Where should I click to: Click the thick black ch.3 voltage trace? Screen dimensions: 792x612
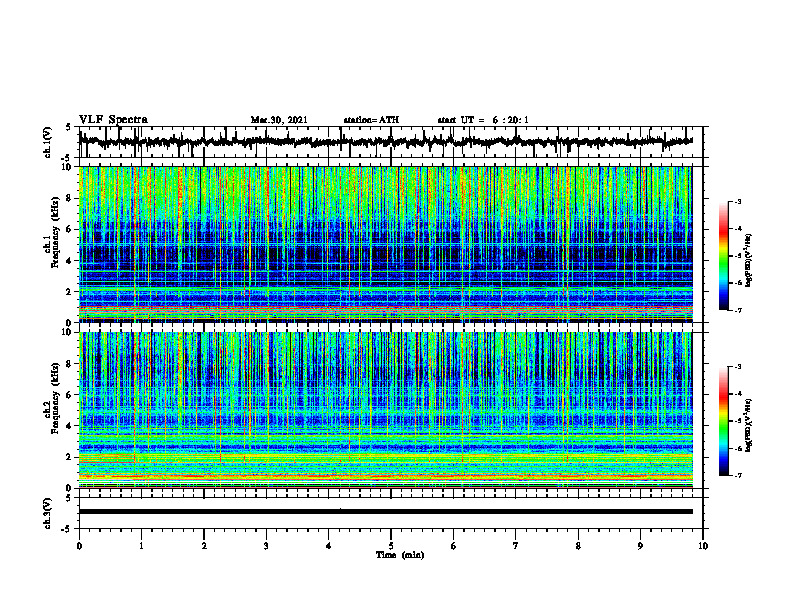click(x=385, y=512)
